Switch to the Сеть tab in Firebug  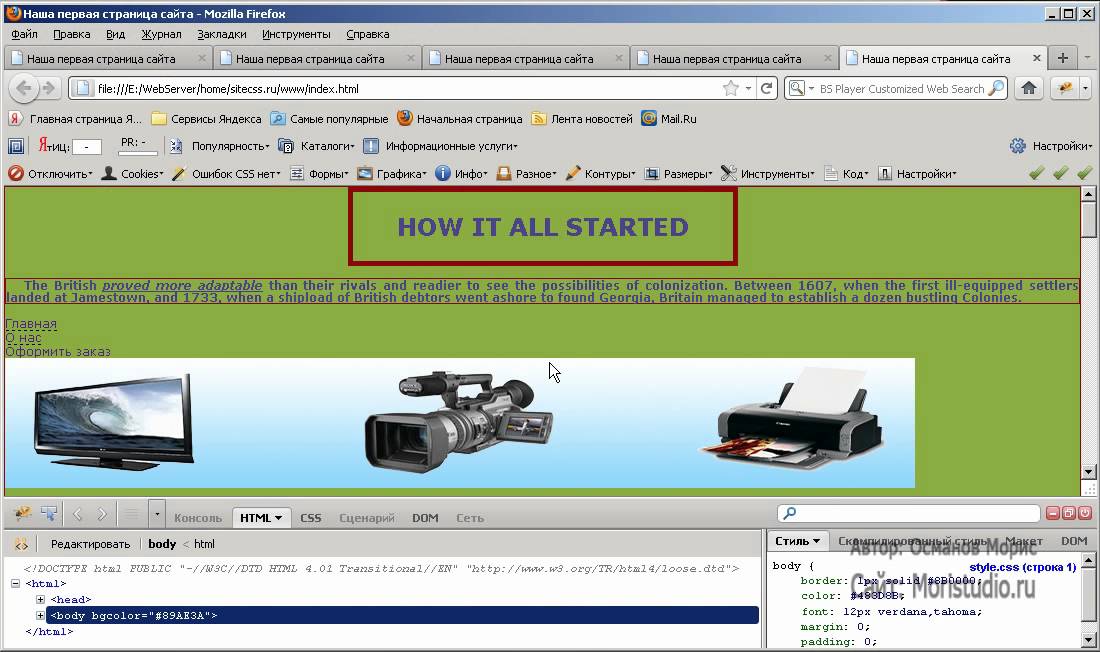[470, 518]
